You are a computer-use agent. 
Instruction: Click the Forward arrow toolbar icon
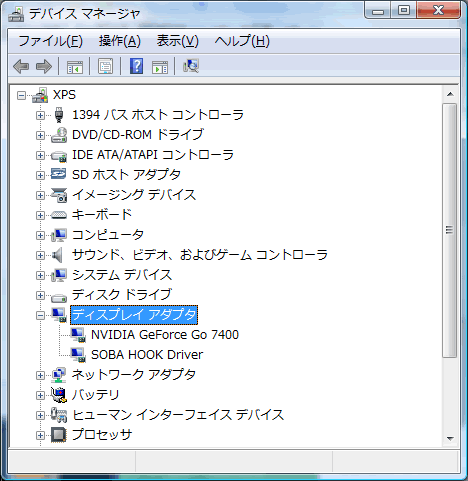[x=44, y=66]
